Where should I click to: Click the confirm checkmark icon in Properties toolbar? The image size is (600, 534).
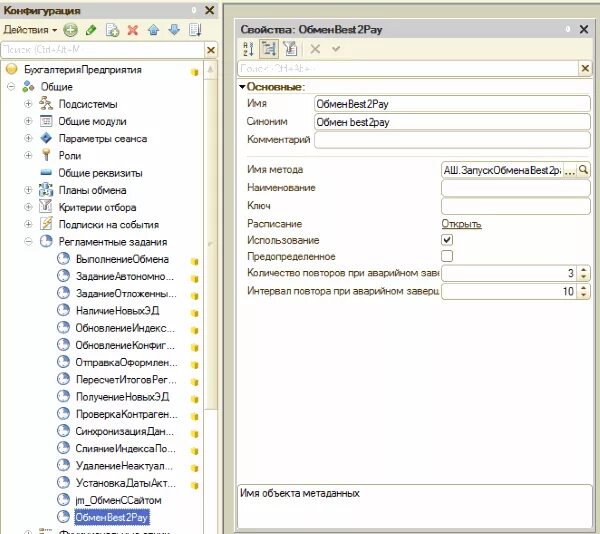[x=336, y=49]
